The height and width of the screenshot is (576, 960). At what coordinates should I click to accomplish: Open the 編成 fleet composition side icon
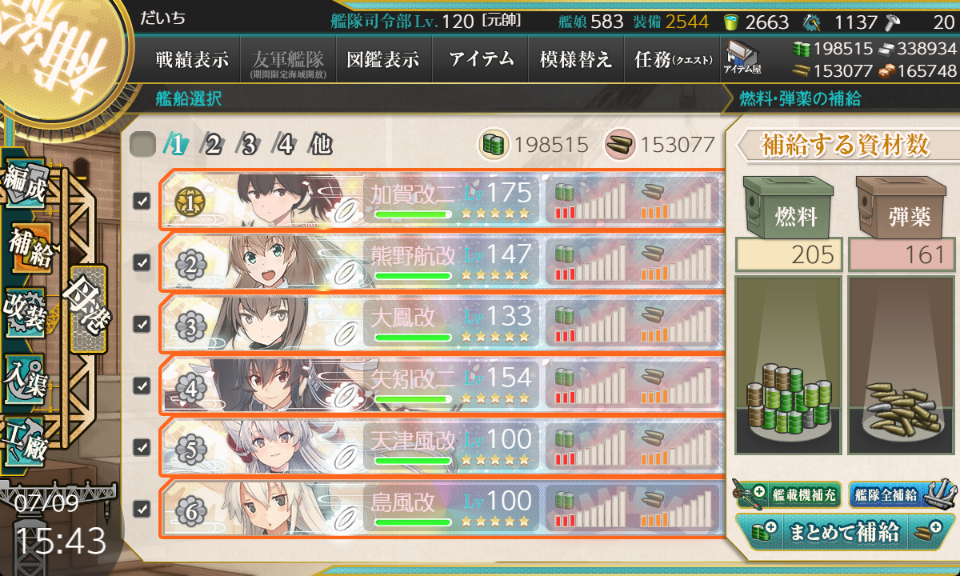click(25, 184)
